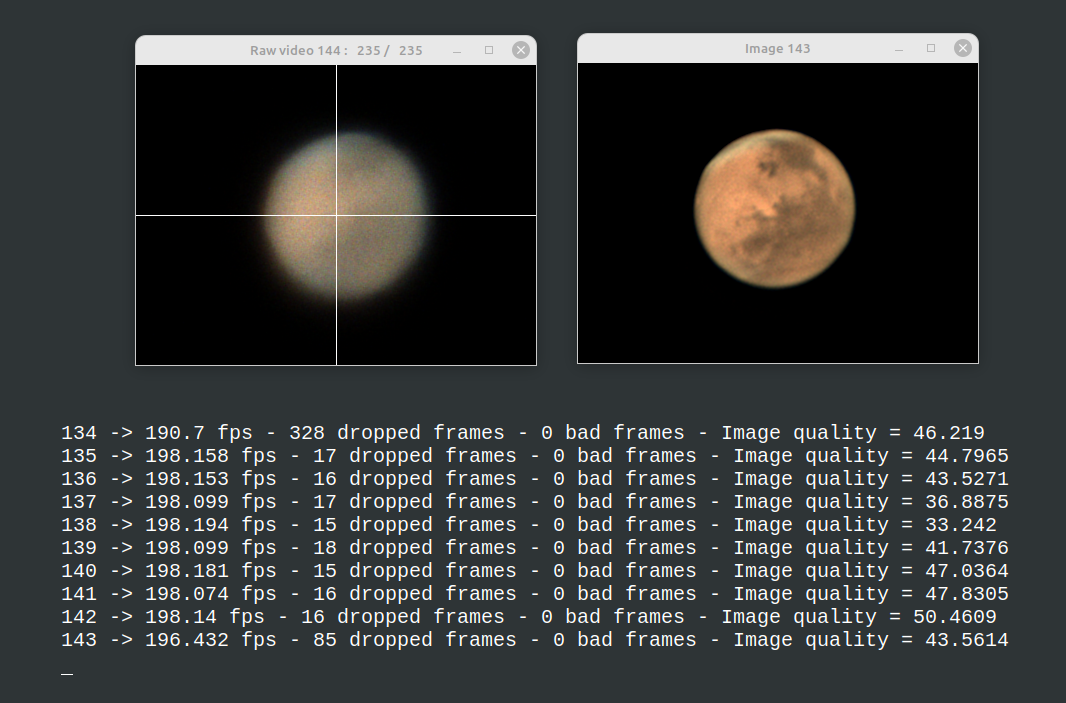1066x703 pixels.
Task: Minimize the Raw video 144 window
Action: 457,51
